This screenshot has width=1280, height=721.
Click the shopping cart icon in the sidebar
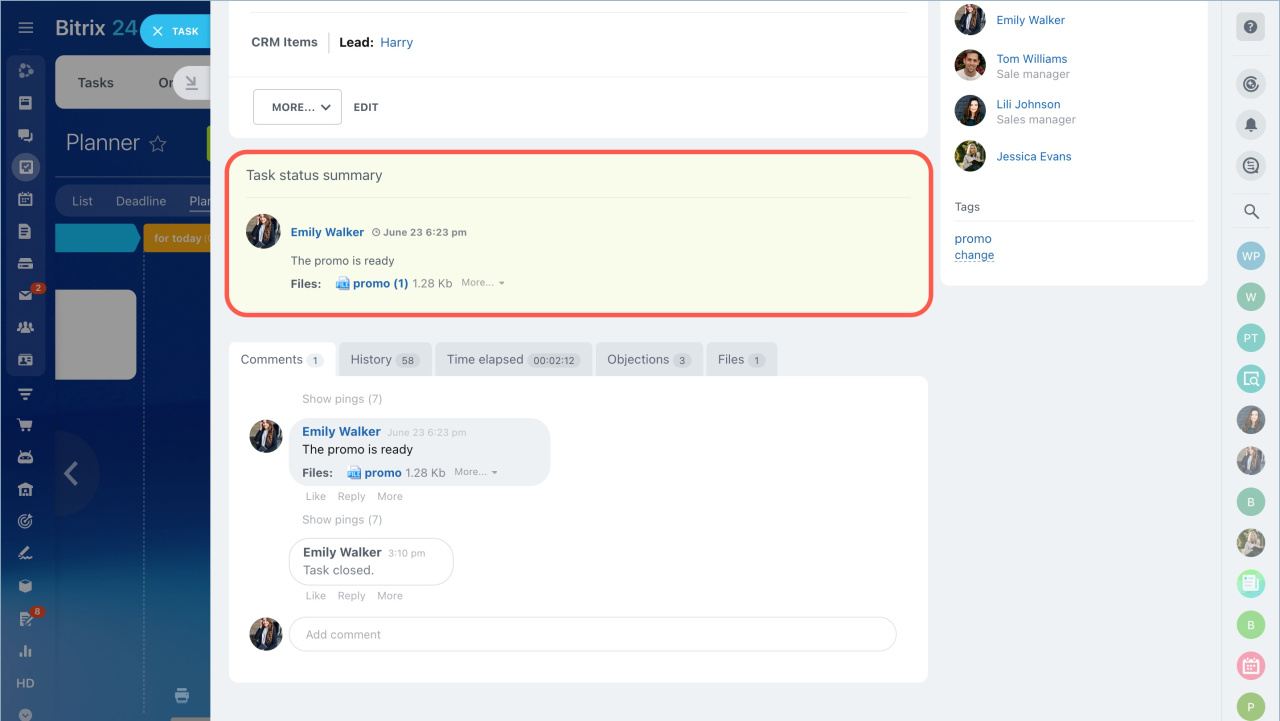26,425
